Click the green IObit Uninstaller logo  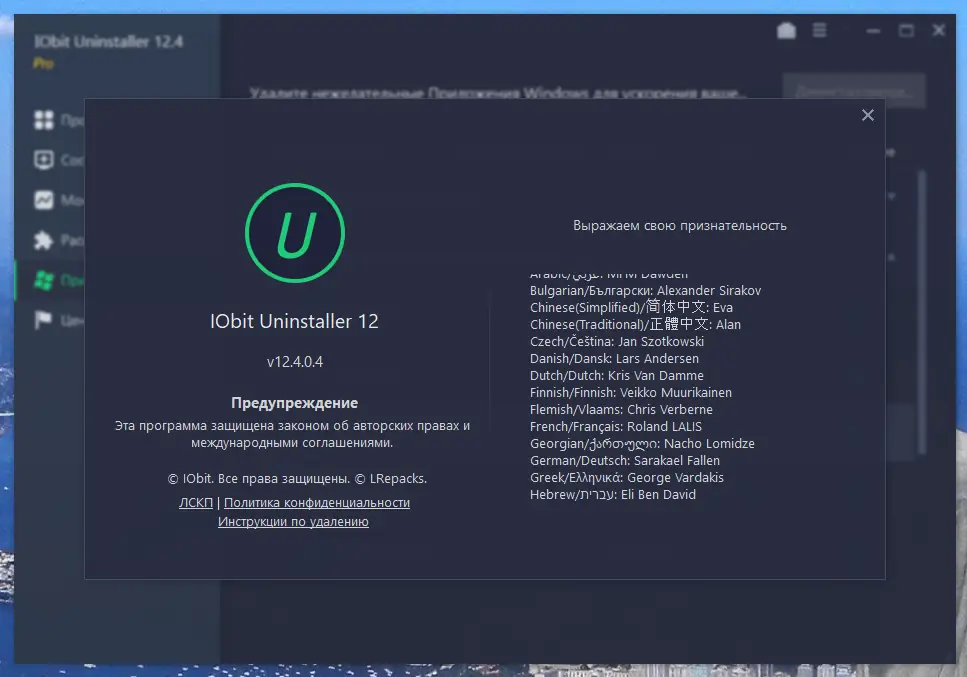click(295, 233)
